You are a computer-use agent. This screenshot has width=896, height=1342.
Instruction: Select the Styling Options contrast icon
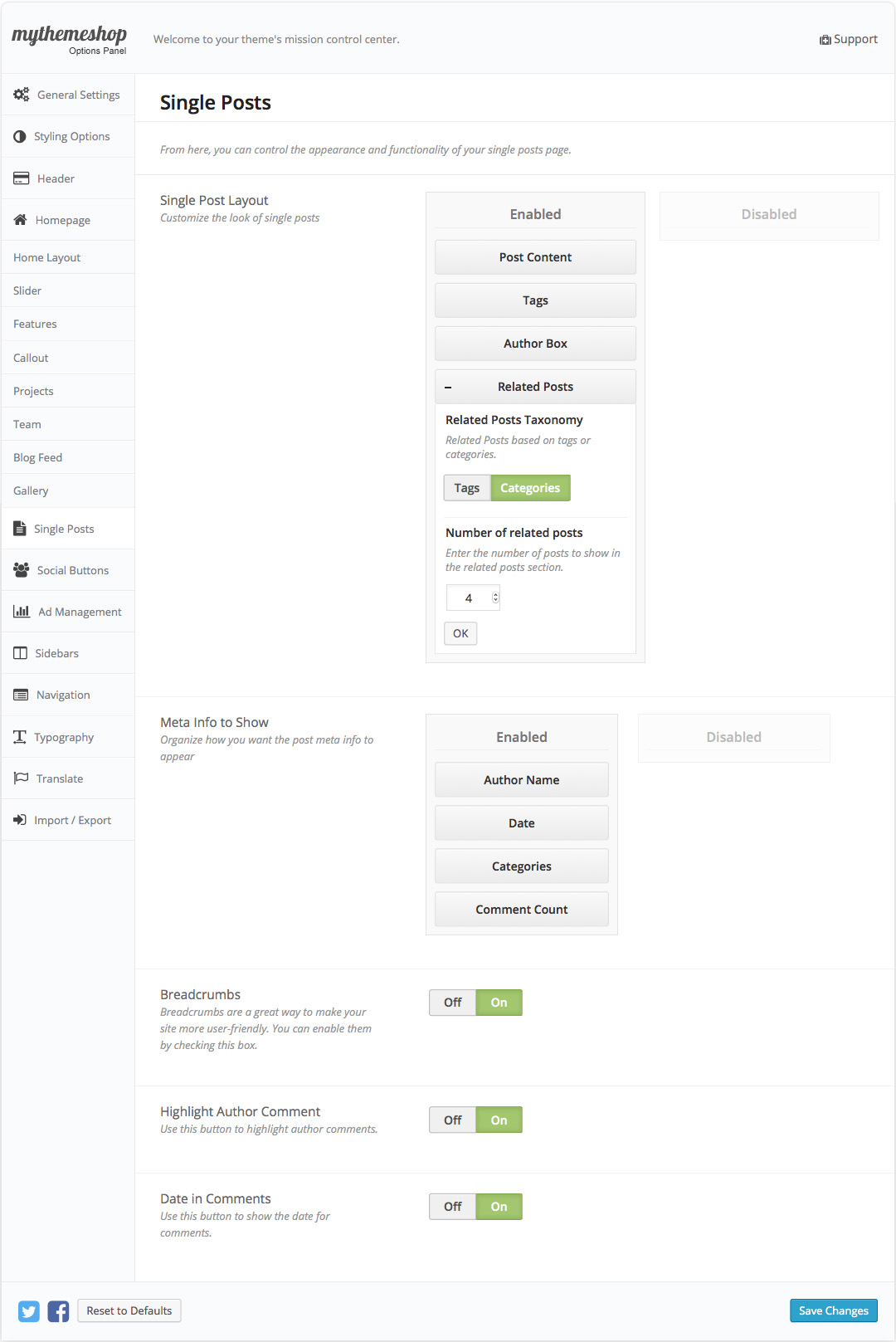pyautogui.click(x=19, y=136)
